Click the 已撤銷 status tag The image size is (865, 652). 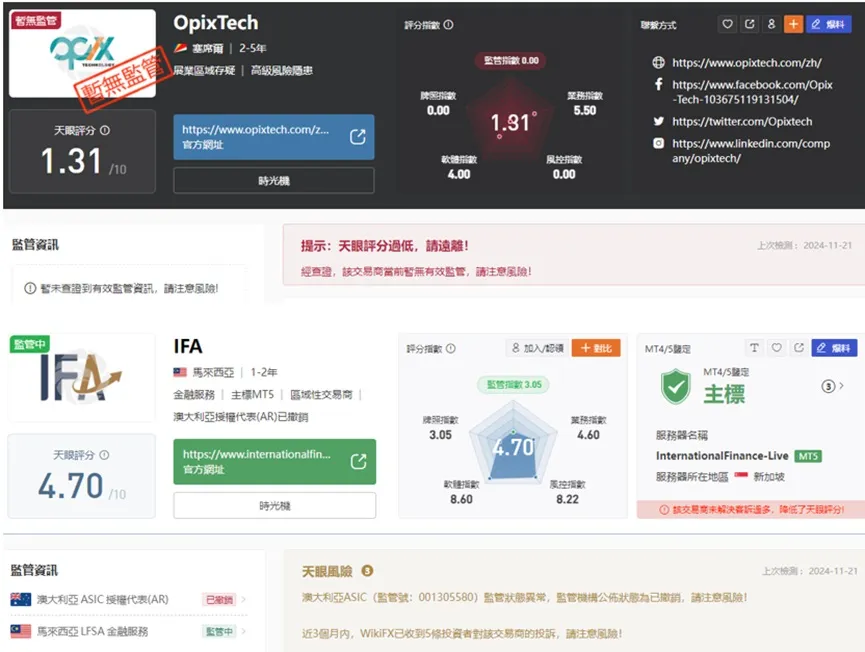pos(220,600)
